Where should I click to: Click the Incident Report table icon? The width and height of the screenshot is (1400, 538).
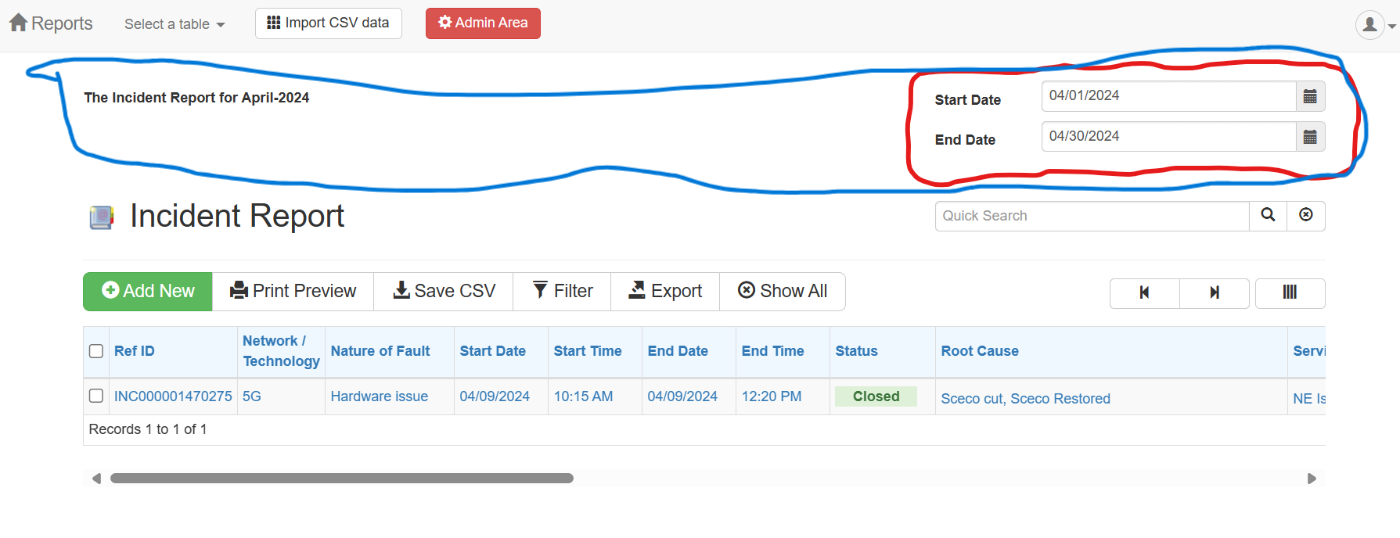point(101,217)
